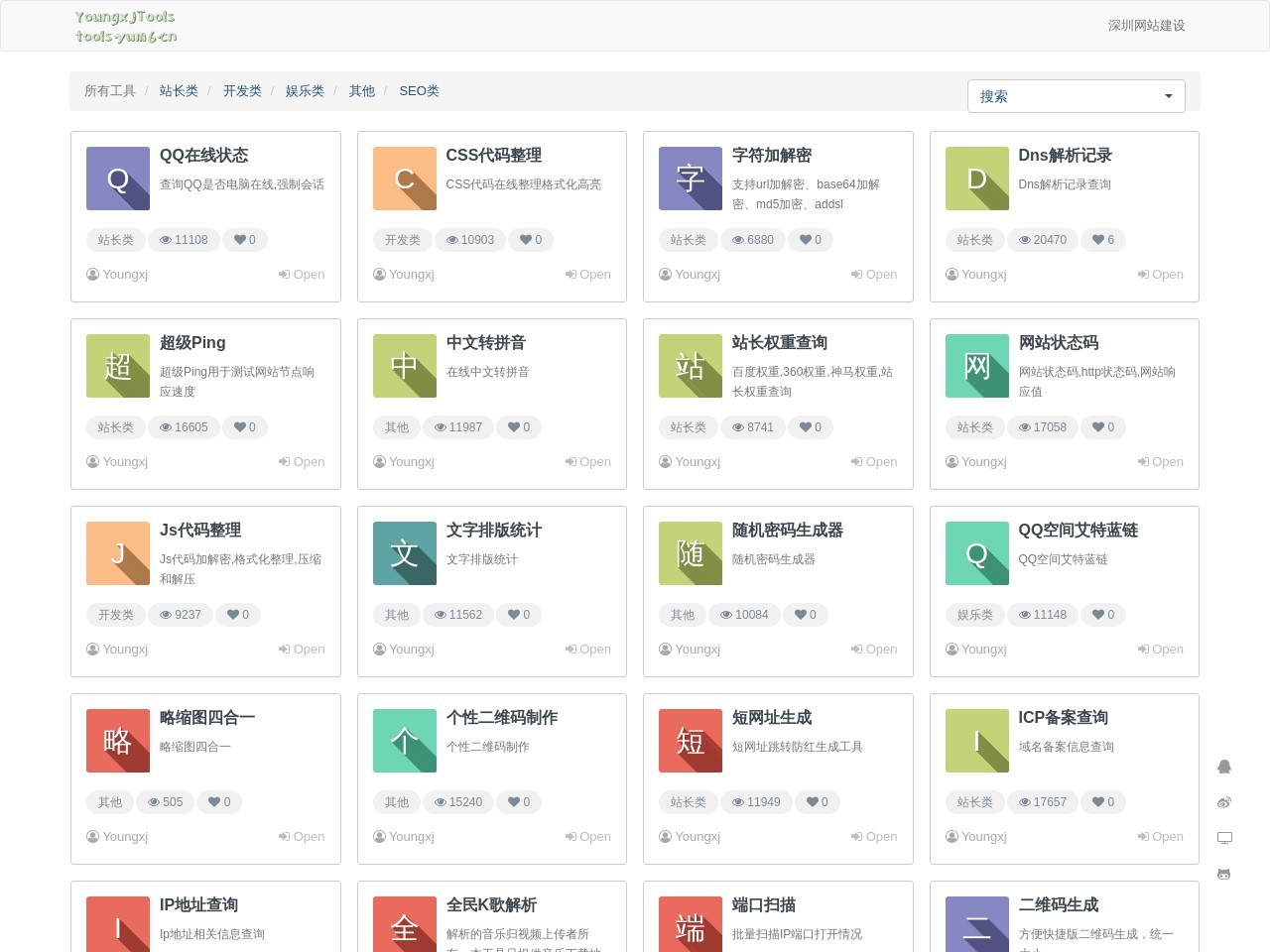Click the 字符加解密 "字" icon
The width and height of the screenshot is (1270, 952).
(x=690, y=178)
